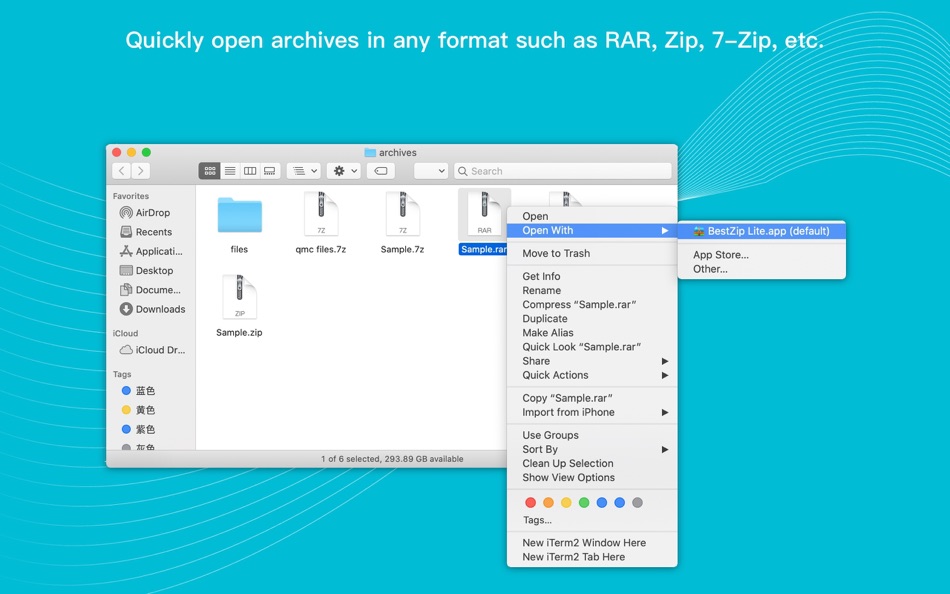The width and height of the screenshot is (950, 594).
Task: Select the 蓝色 tag in sidebar
Action: point(139,391)
